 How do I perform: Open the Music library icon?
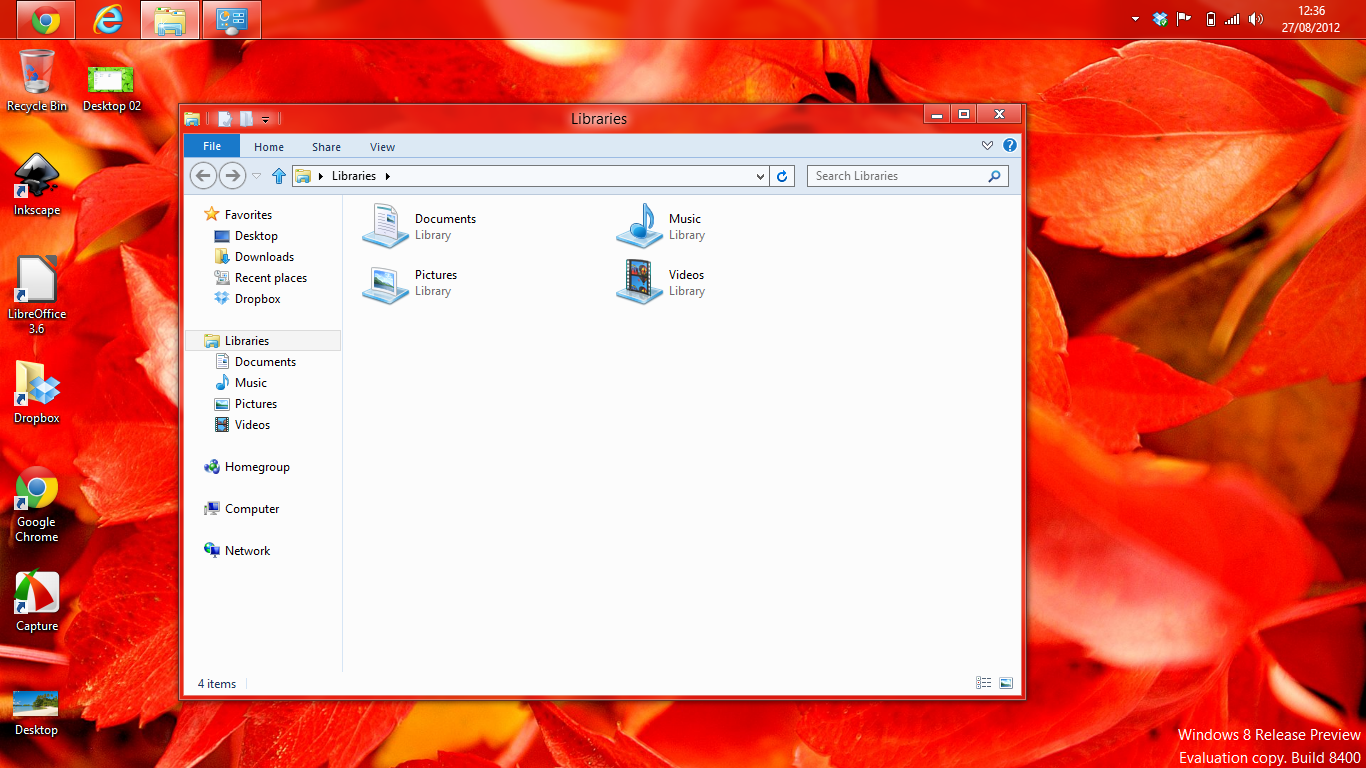pos(640,226)
